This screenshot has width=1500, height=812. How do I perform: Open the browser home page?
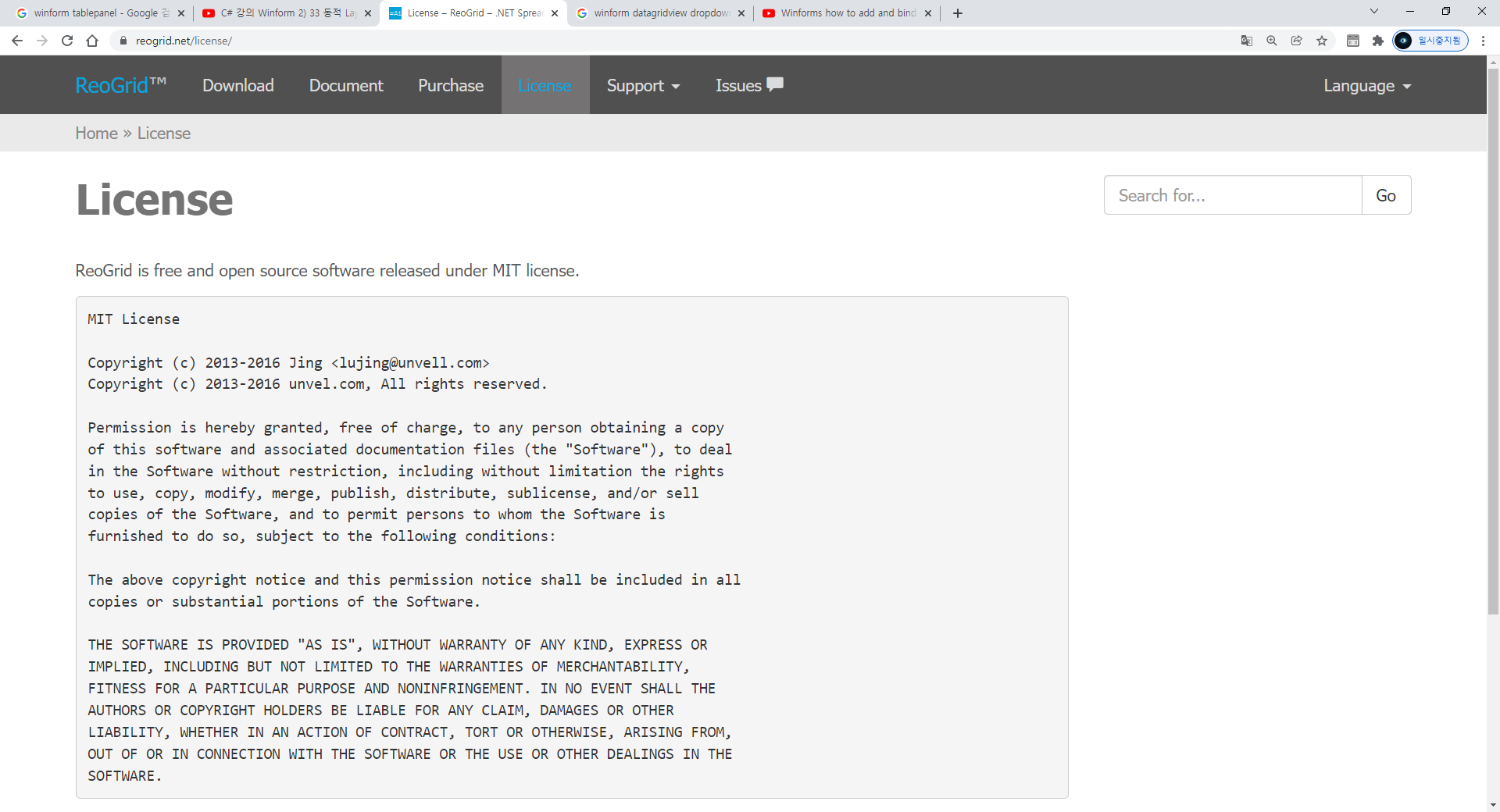point(92,41)
